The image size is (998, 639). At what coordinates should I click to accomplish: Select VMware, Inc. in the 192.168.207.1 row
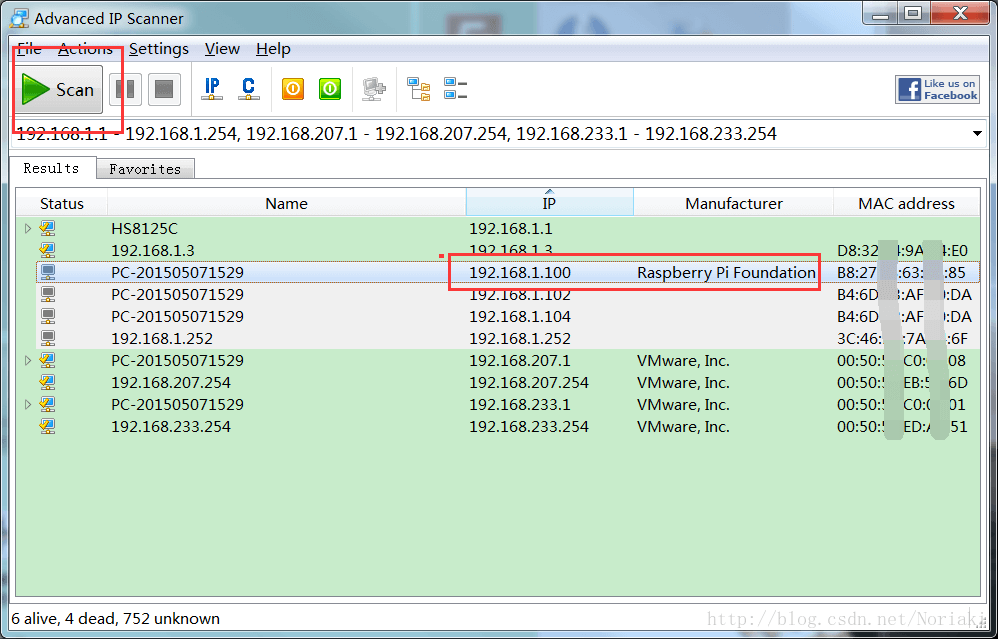[683, 360]
